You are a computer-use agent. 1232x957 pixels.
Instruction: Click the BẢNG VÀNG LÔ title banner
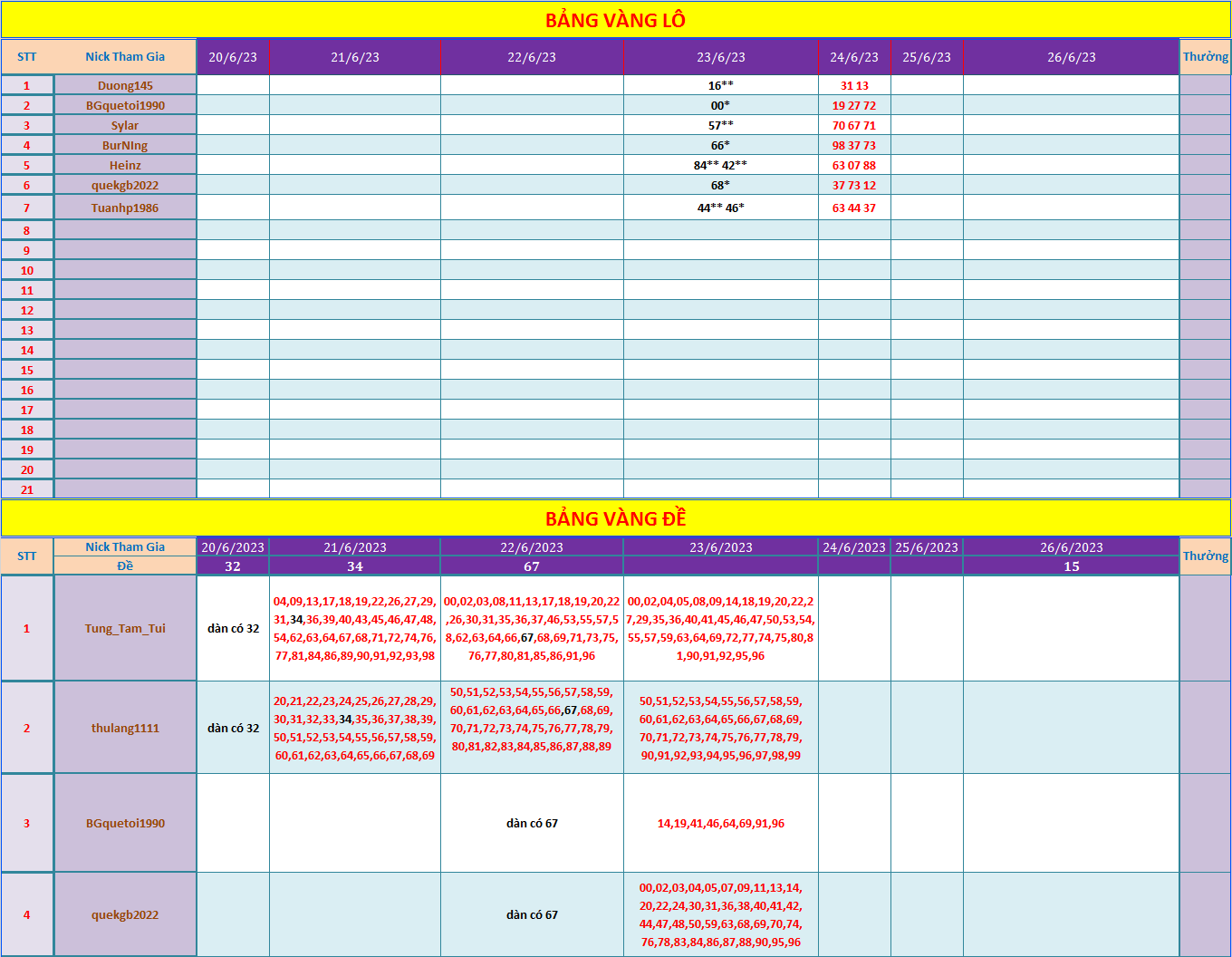coord(615,20)
